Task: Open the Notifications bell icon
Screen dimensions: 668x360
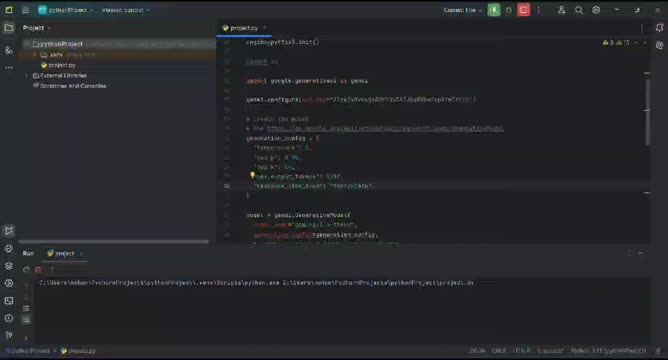Action: [659, 28]
